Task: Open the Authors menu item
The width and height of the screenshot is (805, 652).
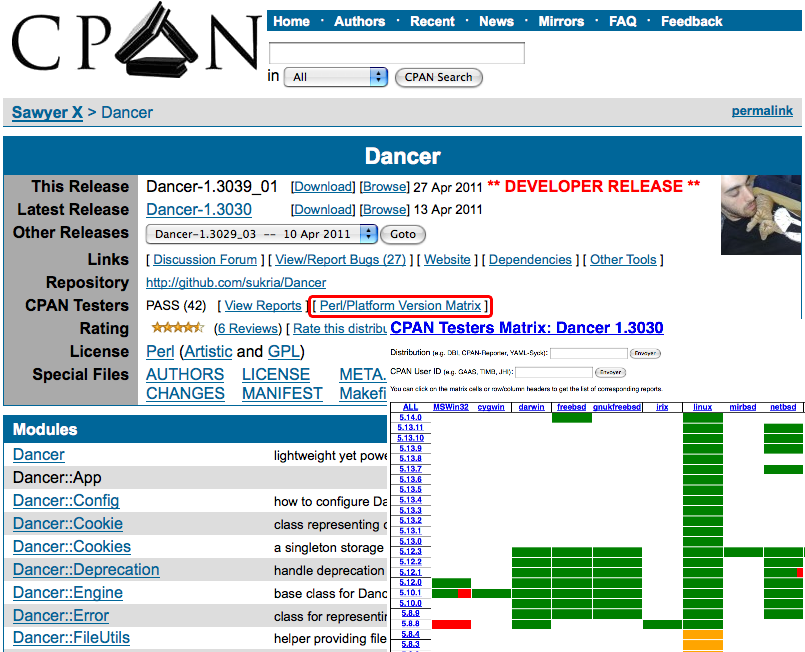Action: [x=359, y=21]
